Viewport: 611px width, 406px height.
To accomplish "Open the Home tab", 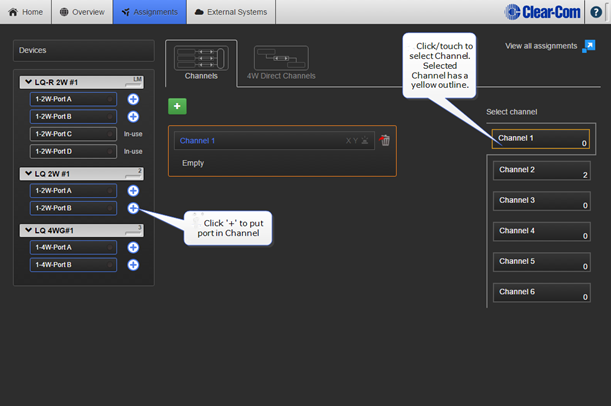I will (25, 12).
